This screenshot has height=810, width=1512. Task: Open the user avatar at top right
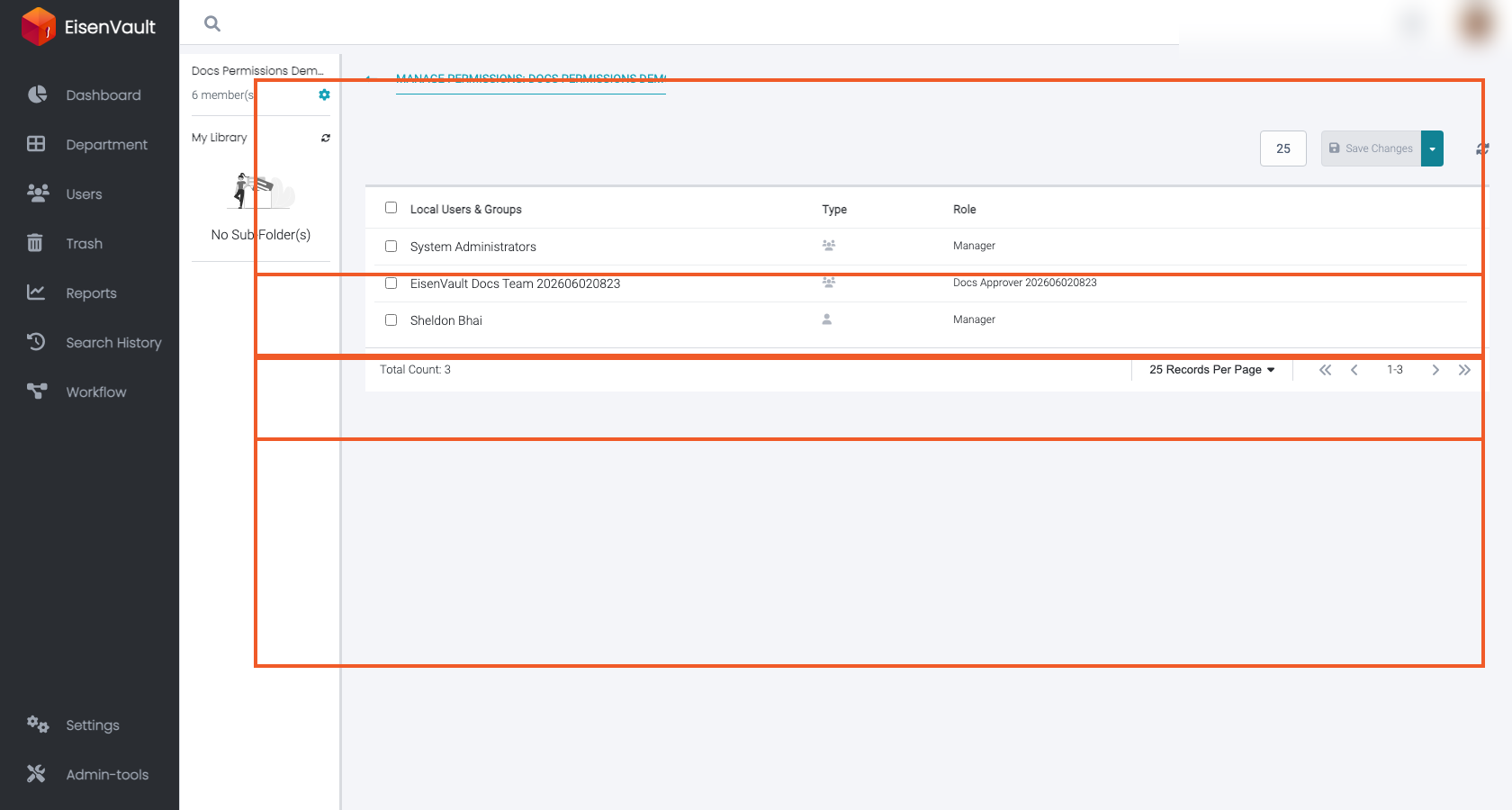point(1476,23)
